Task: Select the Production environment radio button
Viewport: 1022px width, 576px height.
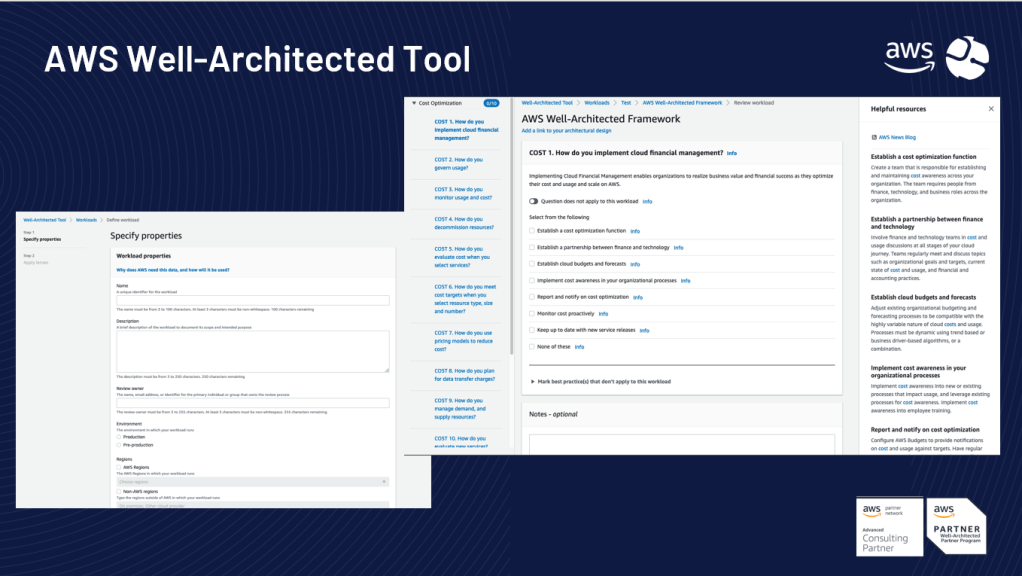Action: click(119, 437)
